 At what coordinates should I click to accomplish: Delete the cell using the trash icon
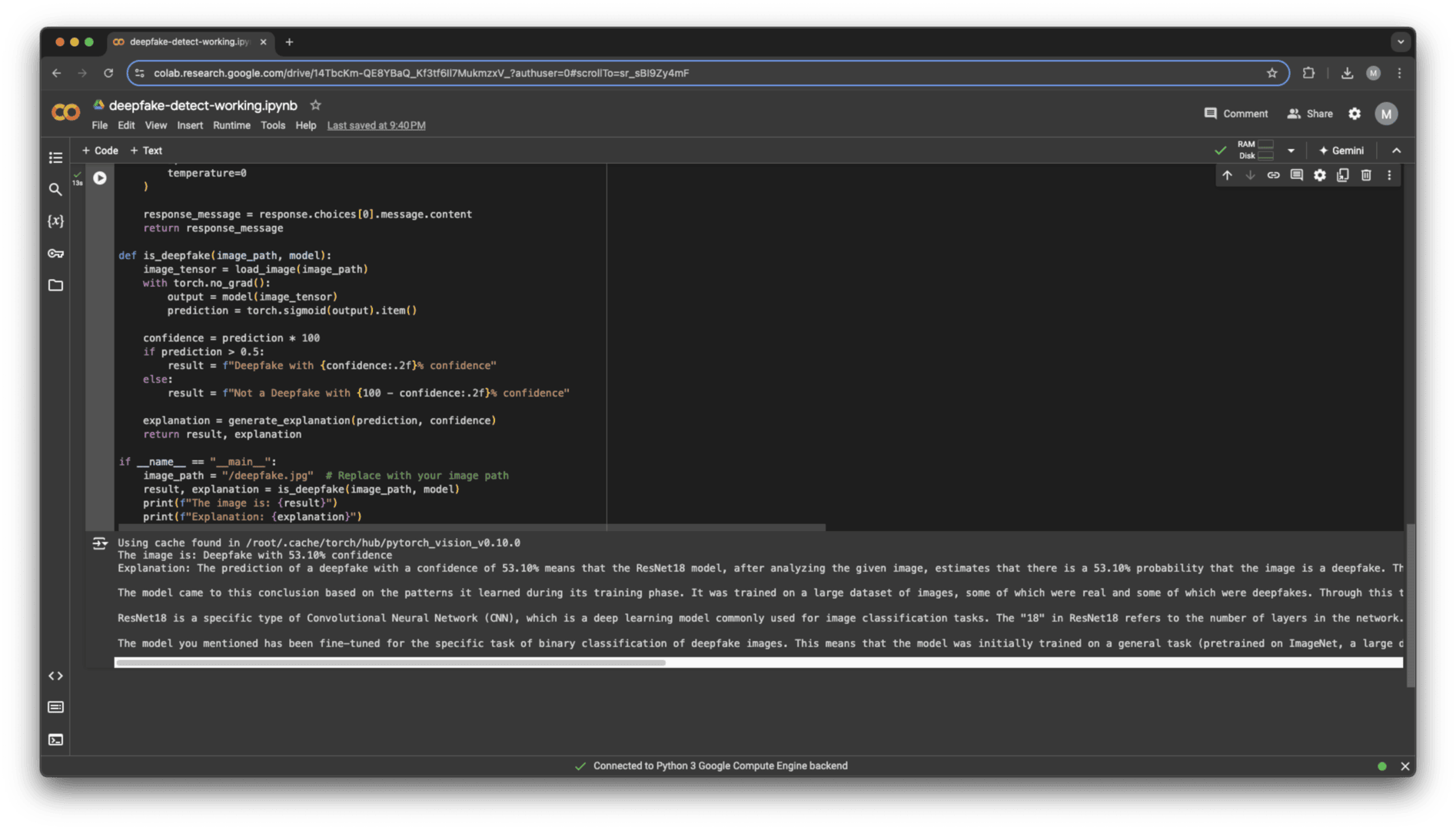point(1366,175)
